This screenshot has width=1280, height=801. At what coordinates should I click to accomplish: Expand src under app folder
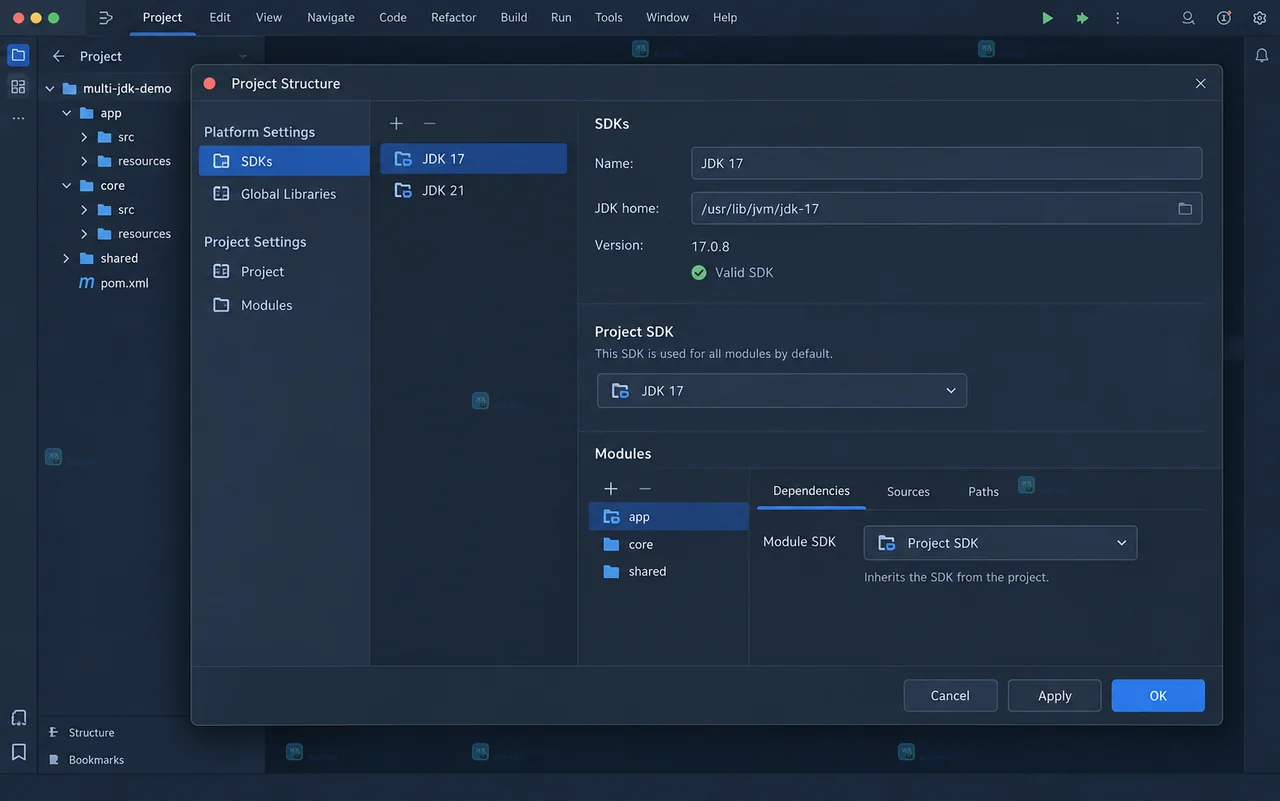[84, 137]
